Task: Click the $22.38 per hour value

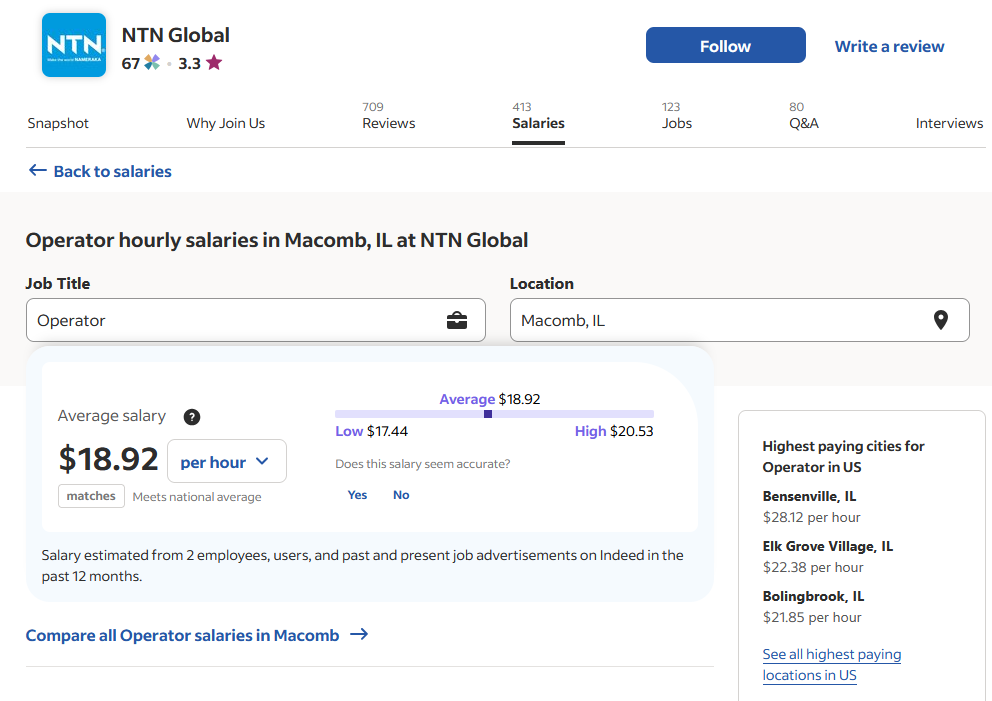Action: pos(813,568)
